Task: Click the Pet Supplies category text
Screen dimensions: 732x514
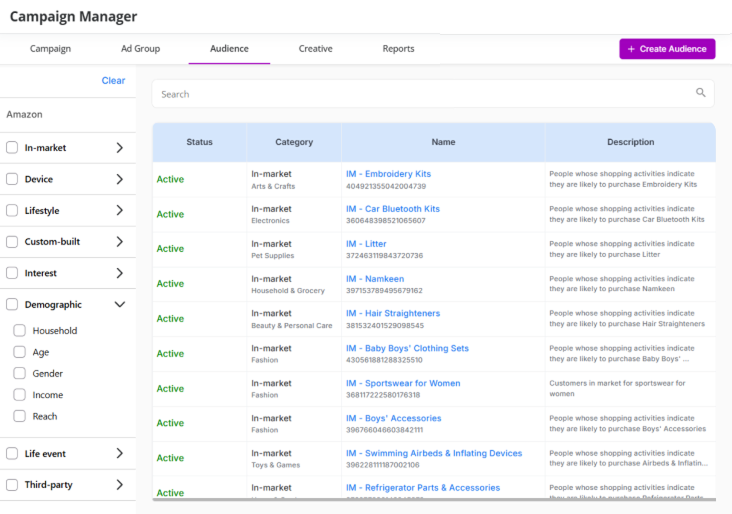Action: [273, 255]
